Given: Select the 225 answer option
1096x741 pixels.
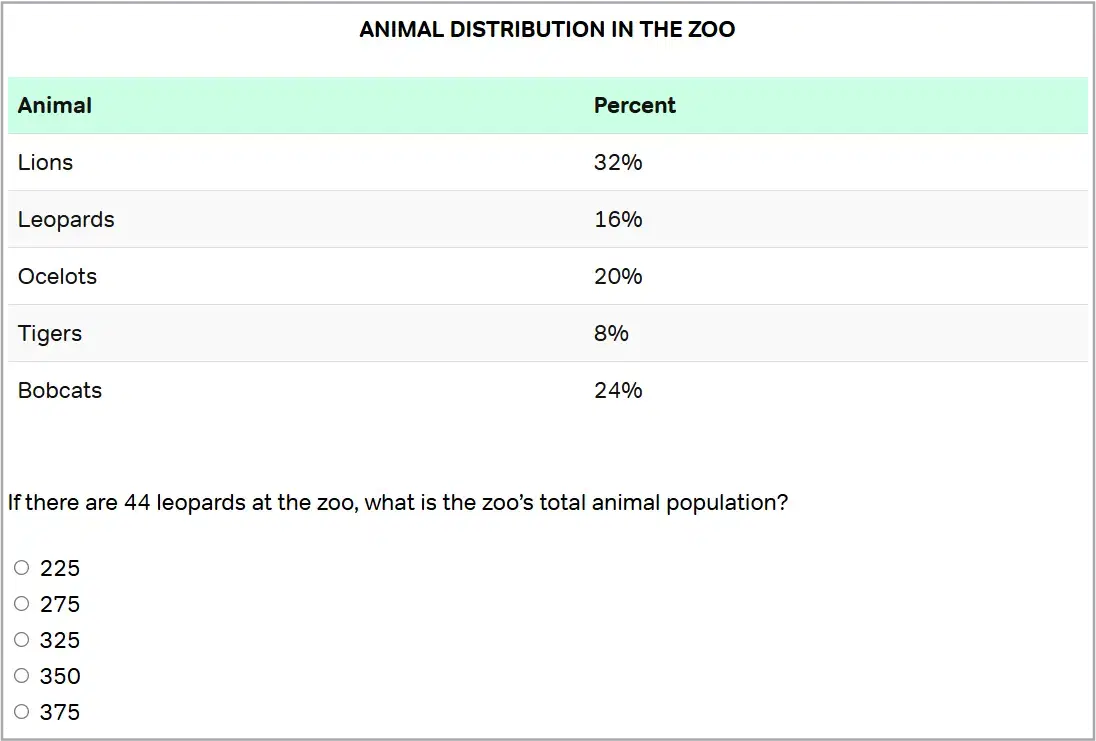Looking at the screenshot, I should pos(22,568).
